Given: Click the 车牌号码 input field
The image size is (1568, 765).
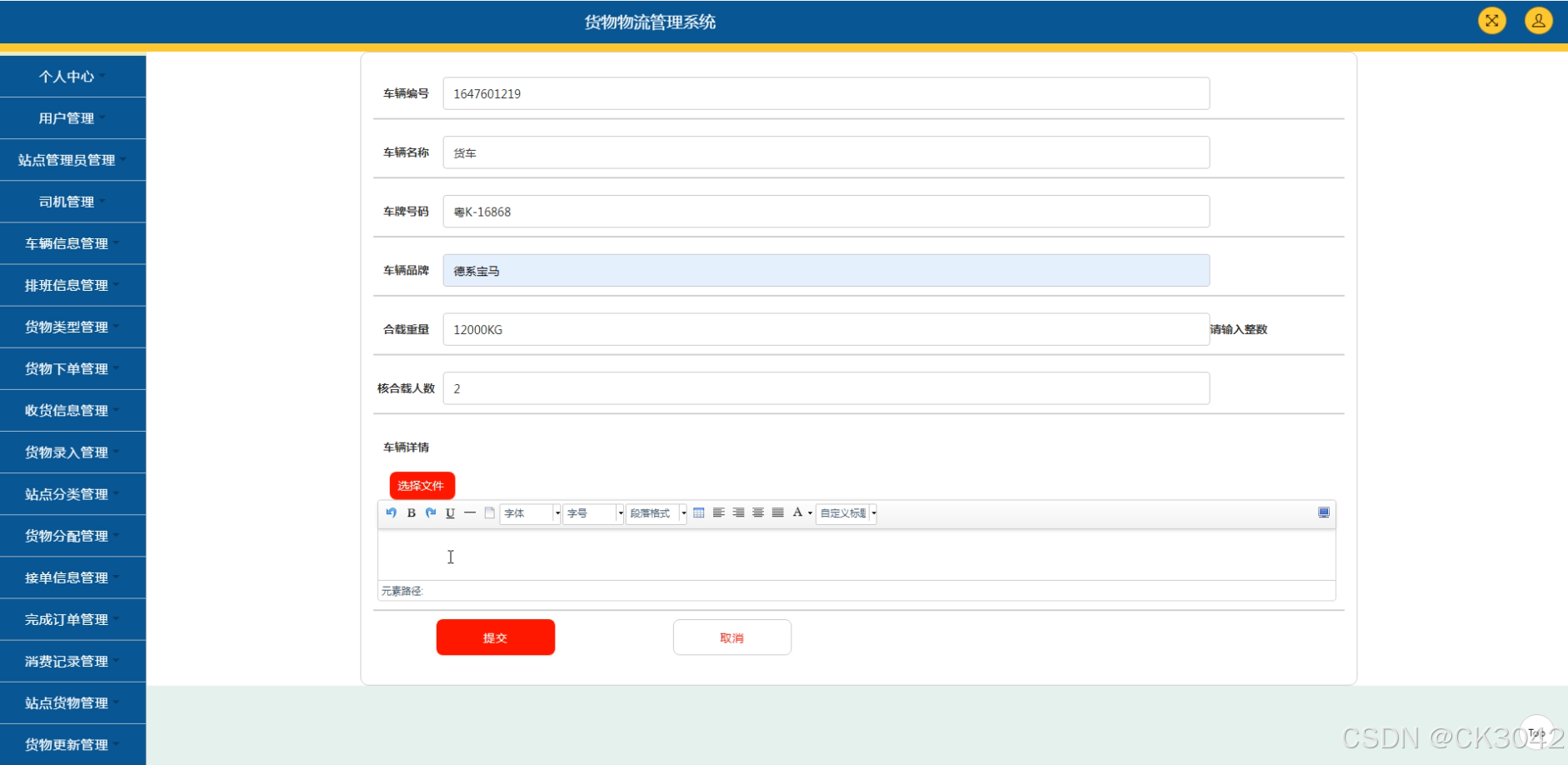Looking at the screenshot, I should click(825, 212).
